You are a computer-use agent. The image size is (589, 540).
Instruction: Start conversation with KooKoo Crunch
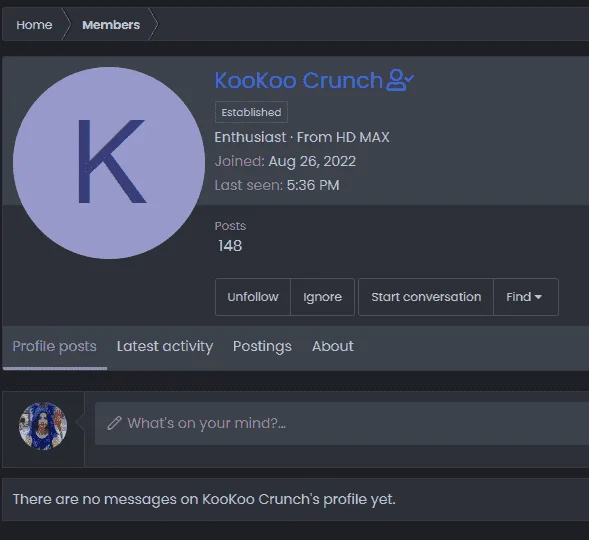(x=426, y=297)
